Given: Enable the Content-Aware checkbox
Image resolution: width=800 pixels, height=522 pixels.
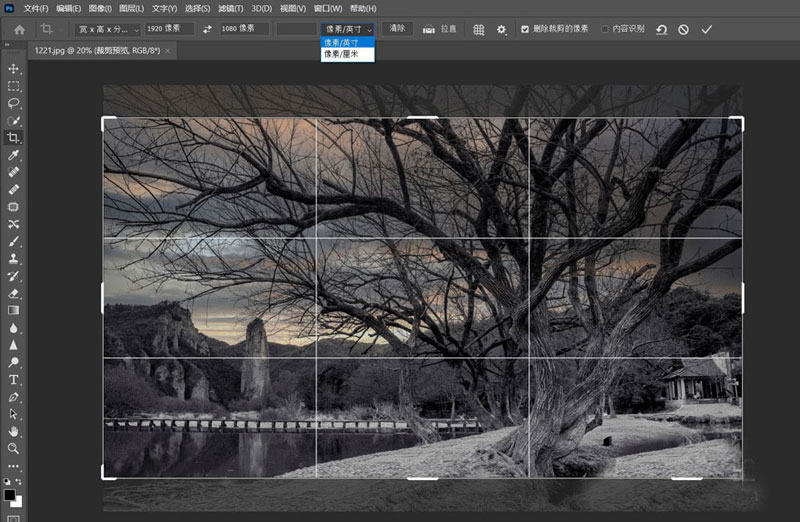Looking at the screenshot, I should point(605,30).
